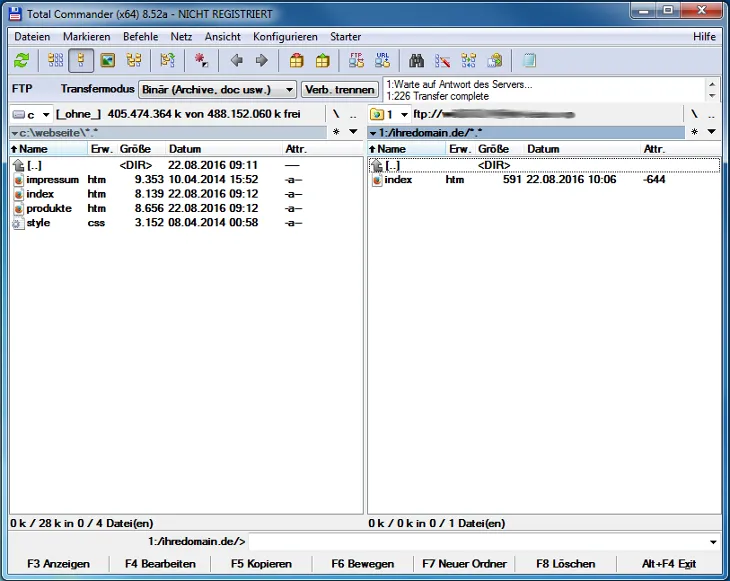Click the command line input field
Screen dimensions: 730x581
[x=479, y=542]
